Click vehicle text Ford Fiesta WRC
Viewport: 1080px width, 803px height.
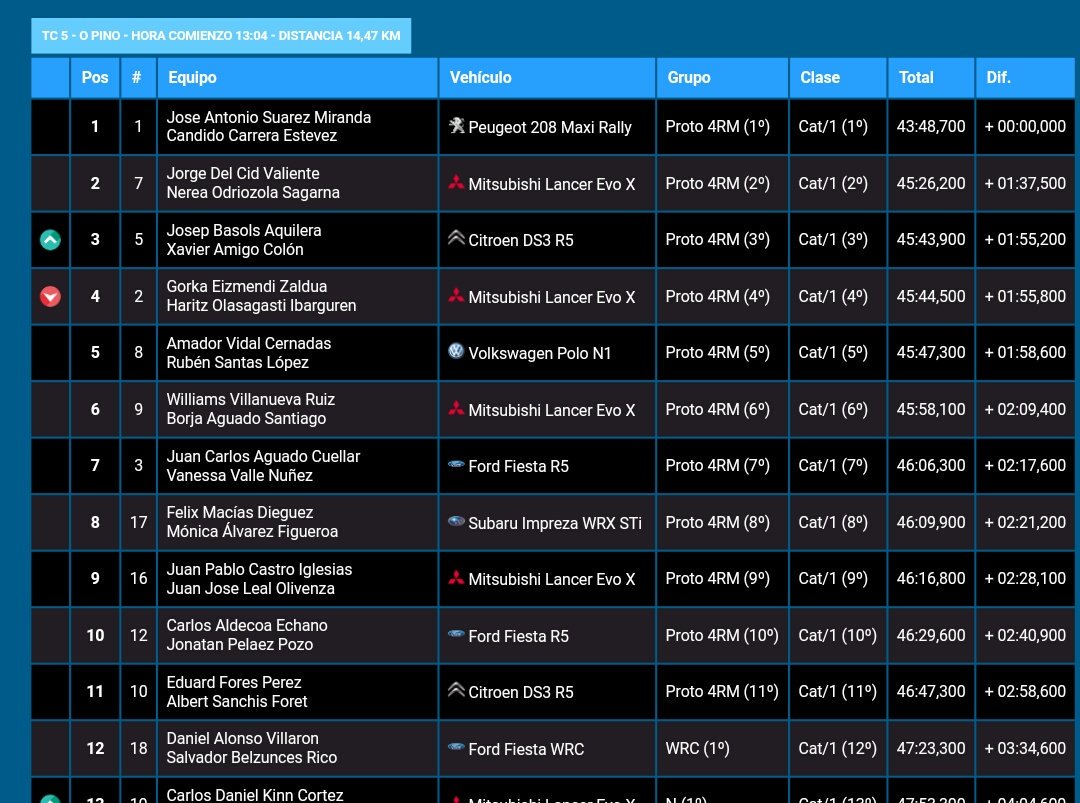coord(526,749)
